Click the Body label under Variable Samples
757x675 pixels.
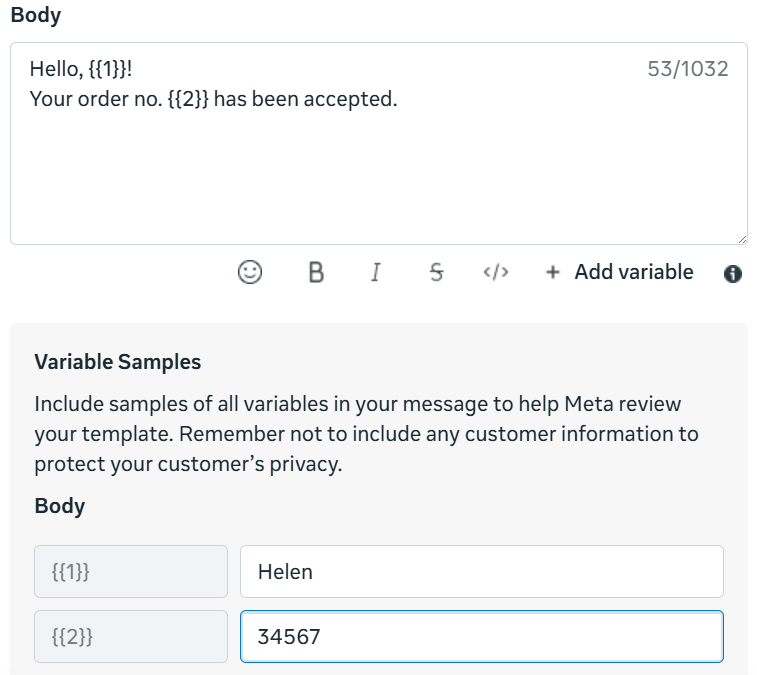(60, 506)
